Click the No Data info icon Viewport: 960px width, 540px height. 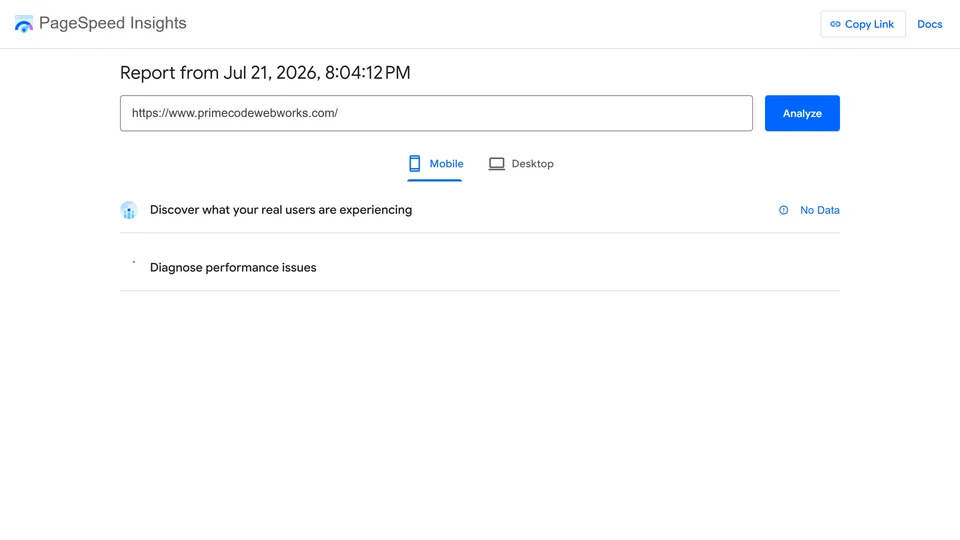(x=783, y=210)
